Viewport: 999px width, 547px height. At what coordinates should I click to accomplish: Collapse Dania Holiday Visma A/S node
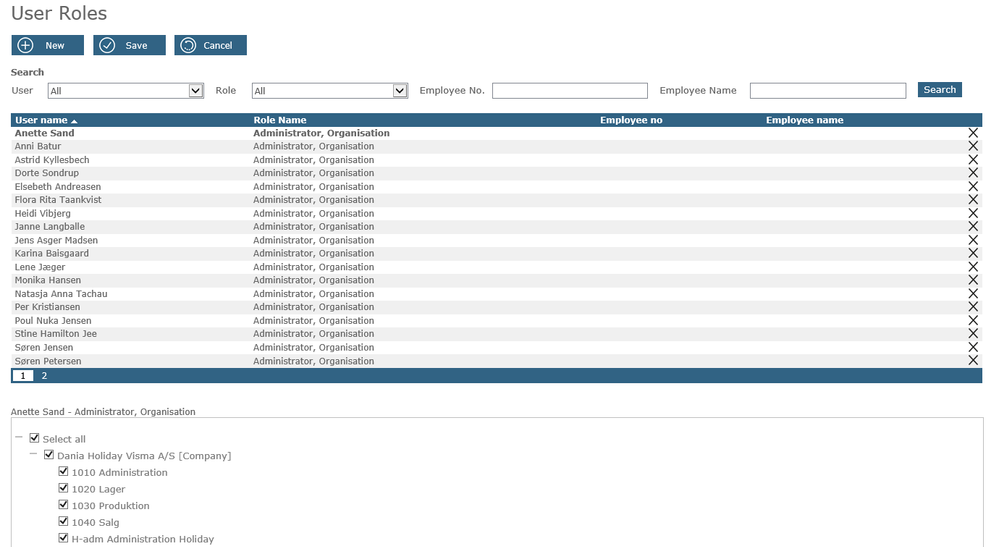[33, 454]
